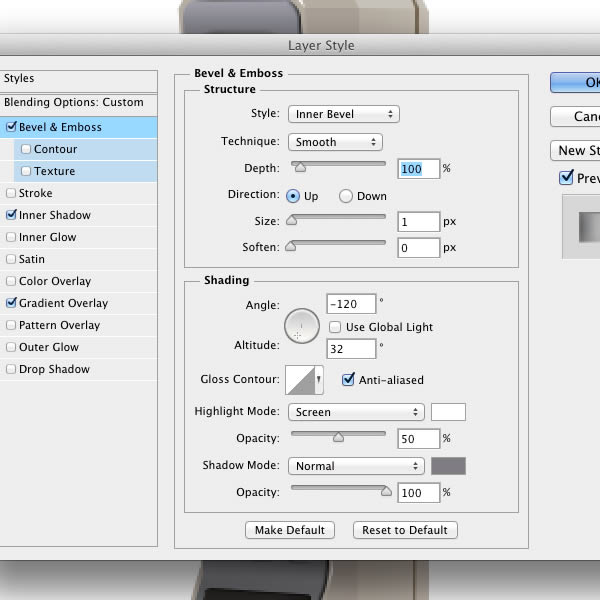Click the Angle and Altitude light dial
Viewport: 600px width, 600px height.
pos(302,326)
